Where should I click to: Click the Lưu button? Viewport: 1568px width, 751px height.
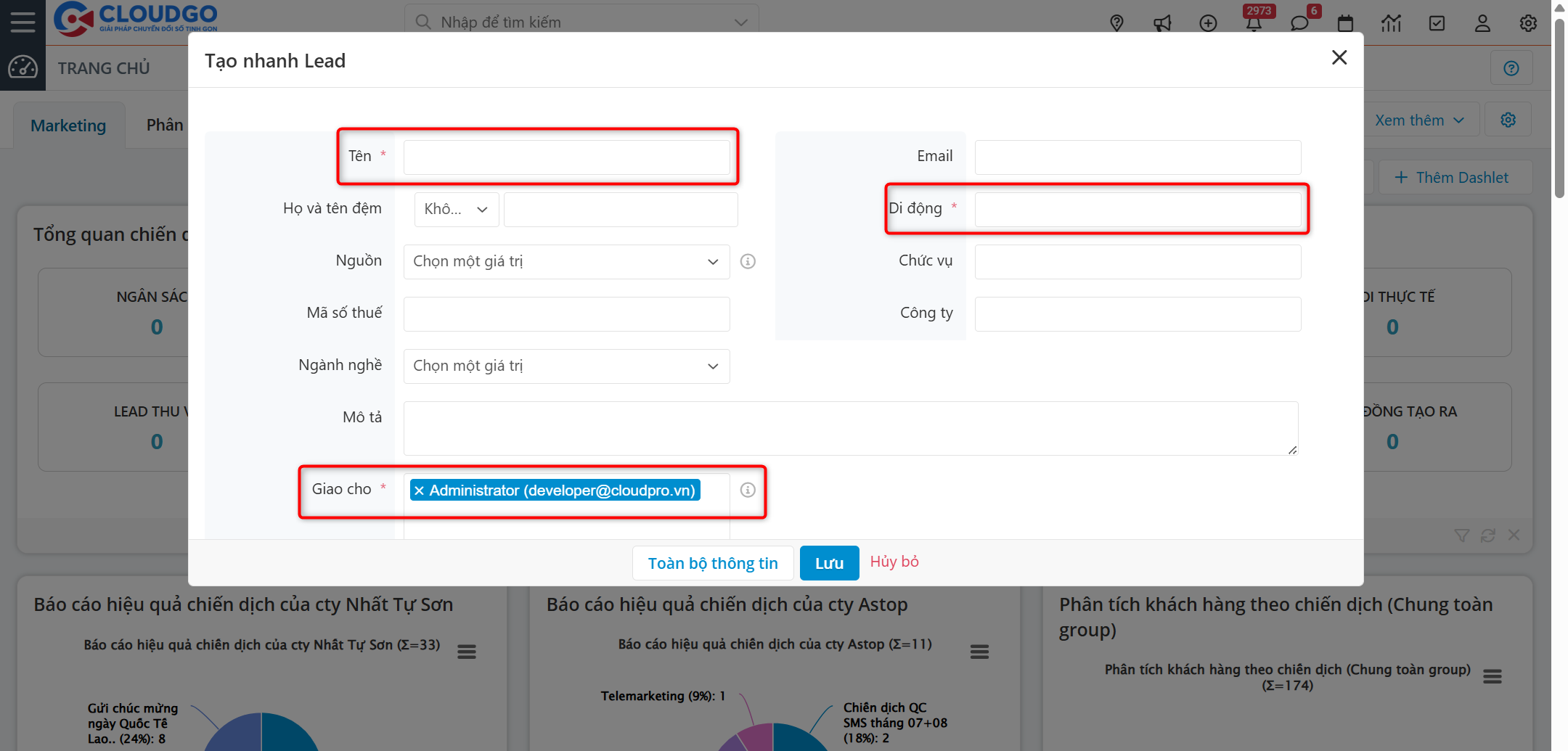coord(829,563)
